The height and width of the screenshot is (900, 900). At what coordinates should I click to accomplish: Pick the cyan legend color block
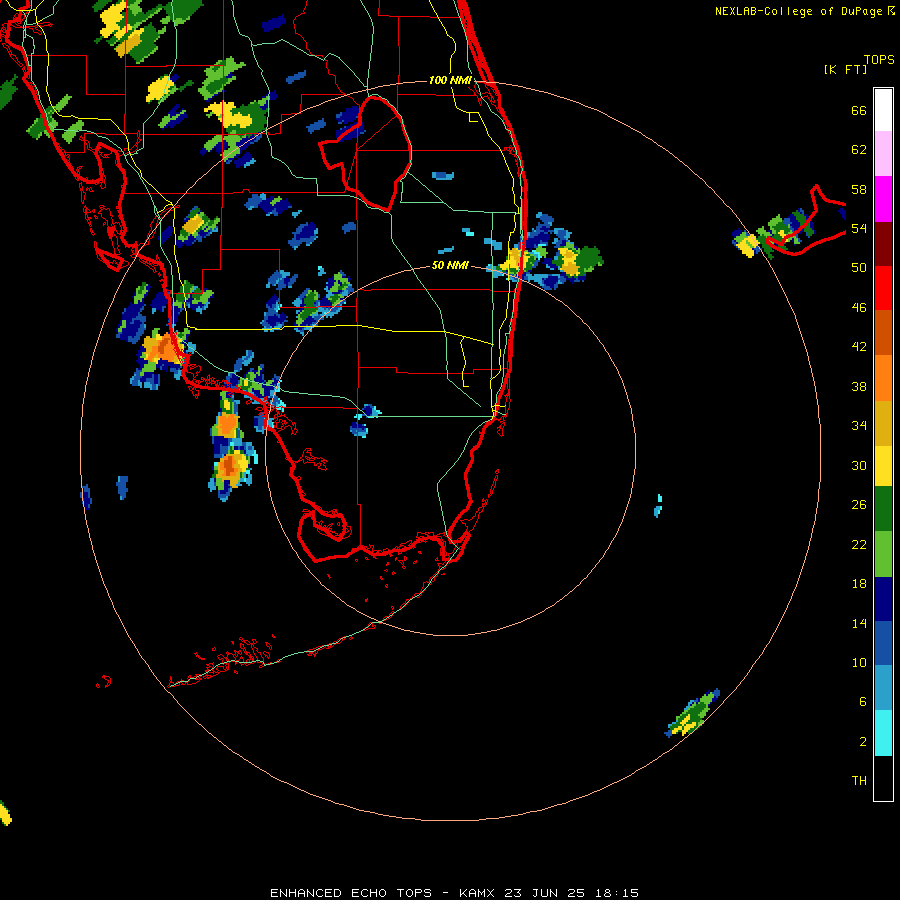[x=883, y=733]
